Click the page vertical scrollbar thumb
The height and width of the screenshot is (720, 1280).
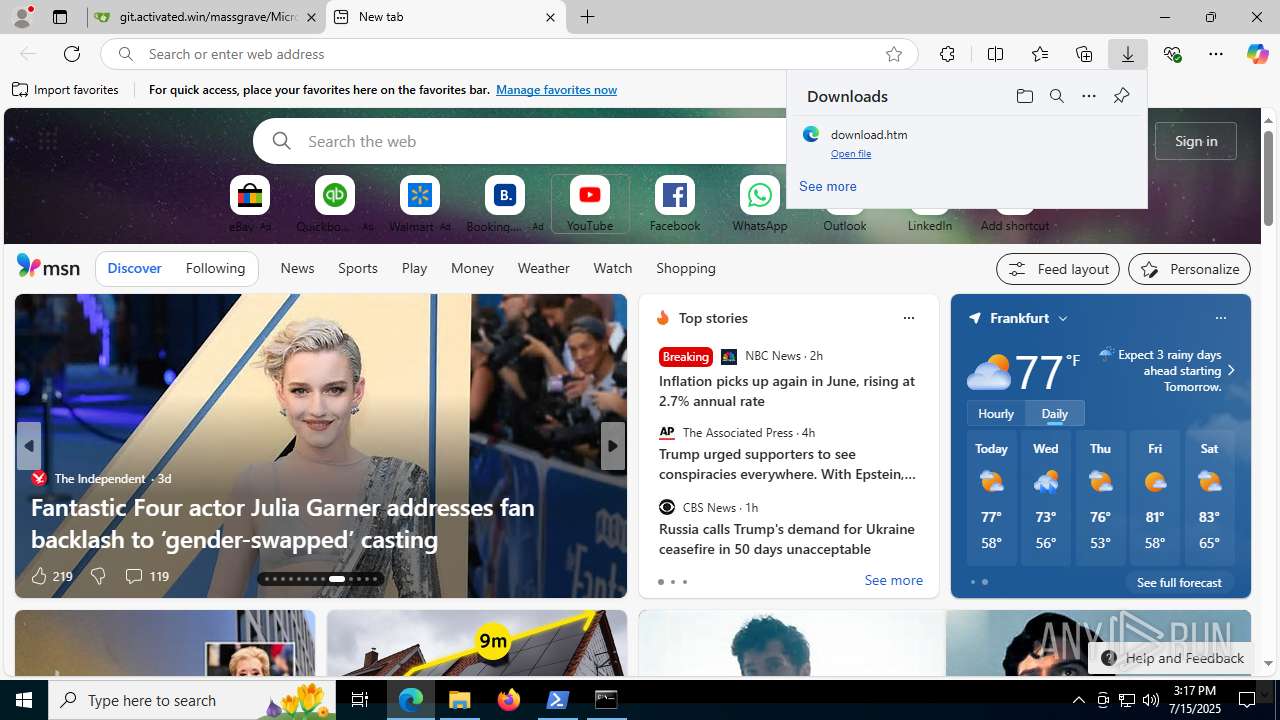[x=1268, y=178]
